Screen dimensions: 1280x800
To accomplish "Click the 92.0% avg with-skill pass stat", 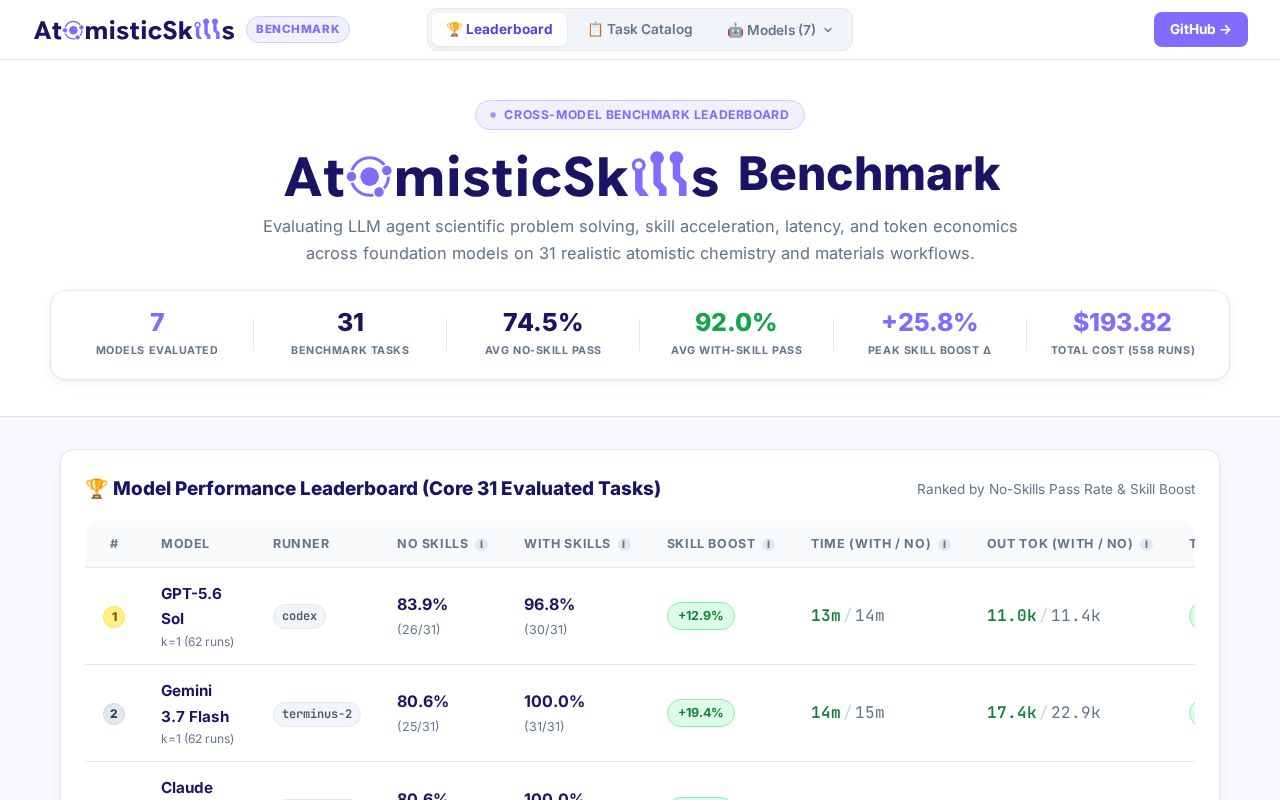I will point(736,334).
